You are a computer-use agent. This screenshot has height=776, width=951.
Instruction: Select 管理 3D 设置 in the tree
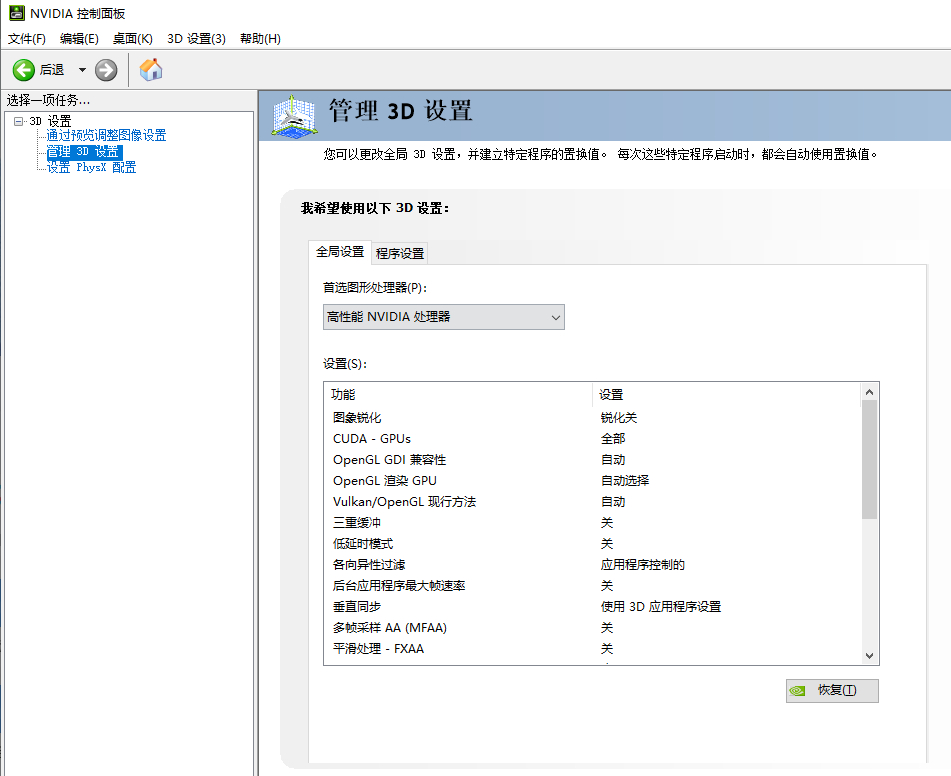click(x=84, y=152)
